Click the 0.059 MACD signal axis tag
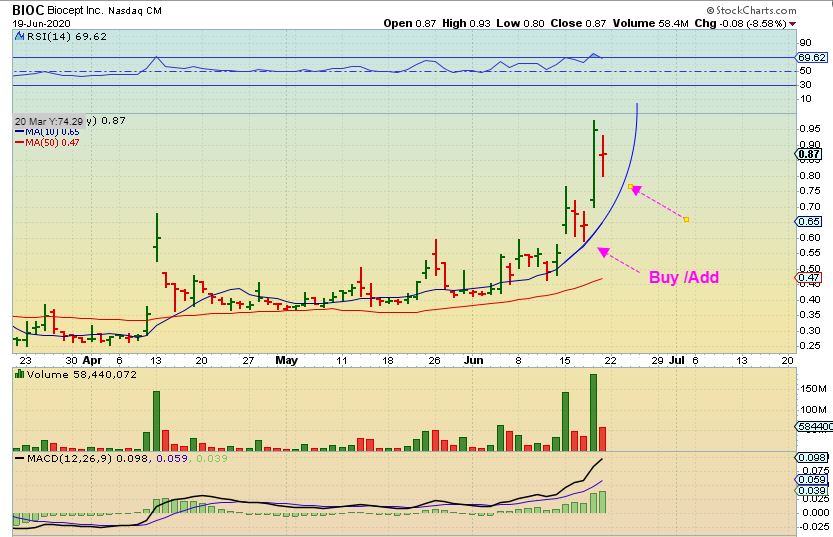833x537 pixels. [811, 480]
